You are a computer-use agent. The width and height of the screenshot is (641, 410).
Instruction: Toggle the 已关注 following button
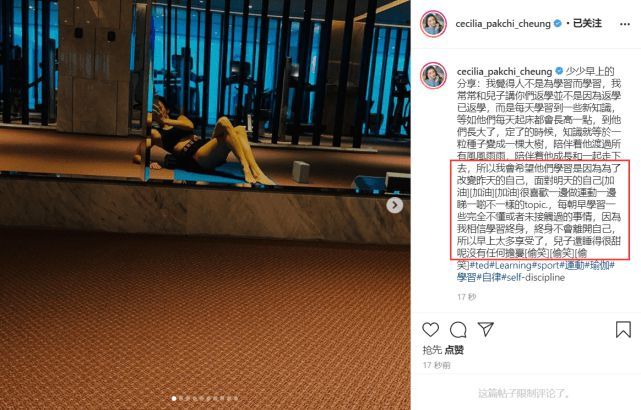(x=587, y=23)
